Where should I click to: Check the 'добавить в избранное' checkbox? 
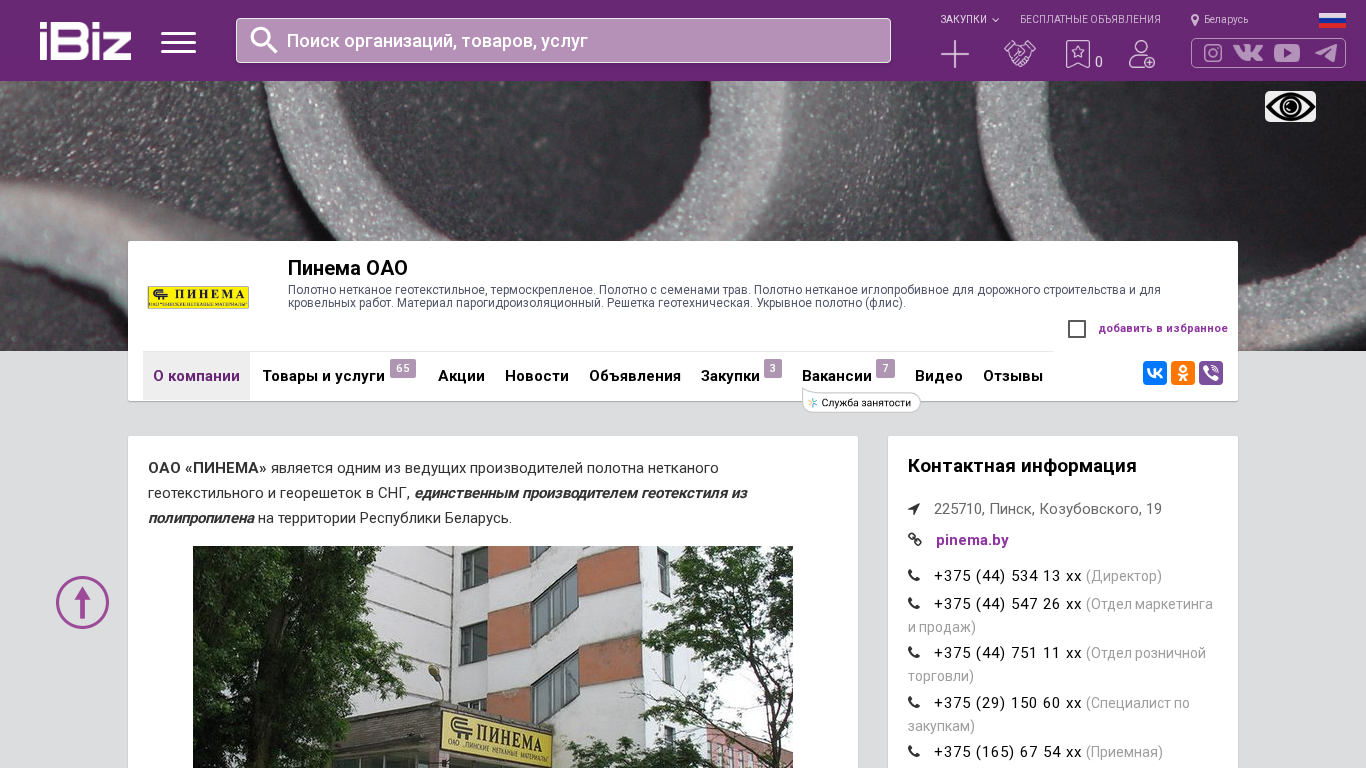(x=1077, y=329)
